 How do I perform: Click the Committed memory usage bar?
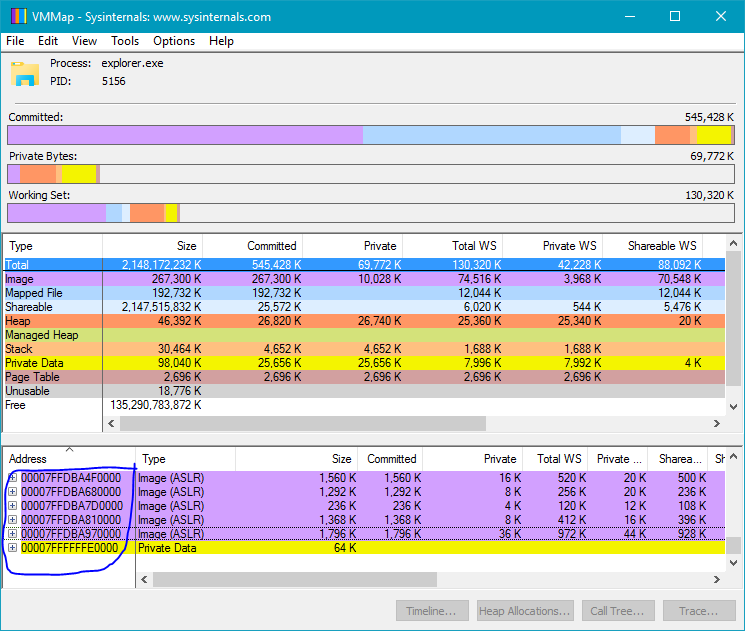coord(371,135)
